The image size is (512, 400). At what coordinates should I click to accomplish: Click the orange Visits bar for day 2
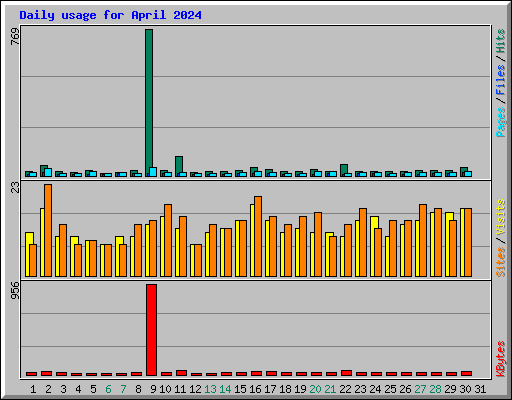pos(48,230)
